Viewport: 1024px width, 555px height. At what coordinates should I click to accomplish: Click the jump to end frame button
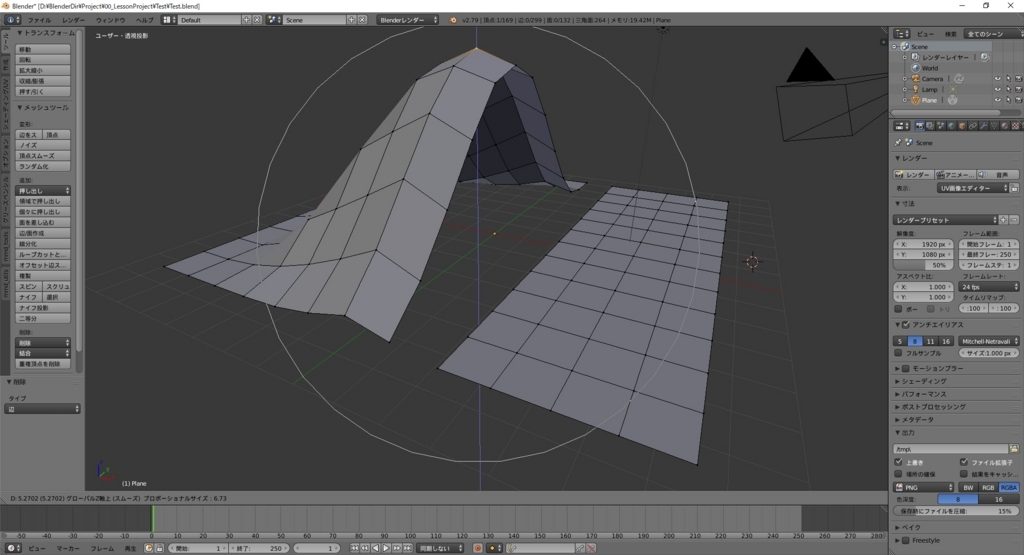pyautogui.click(x=408, y=548)
